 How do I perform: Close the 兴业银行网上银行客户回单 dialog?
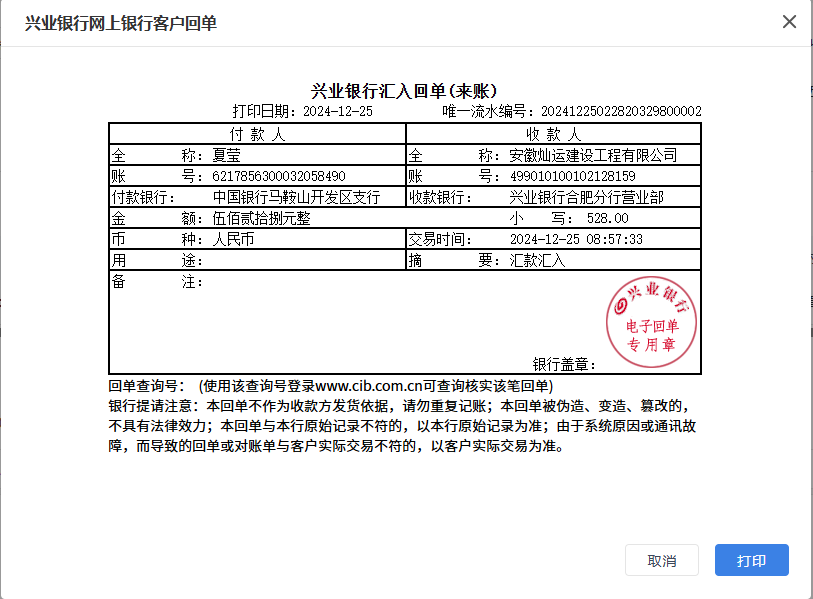pos(789,22)
